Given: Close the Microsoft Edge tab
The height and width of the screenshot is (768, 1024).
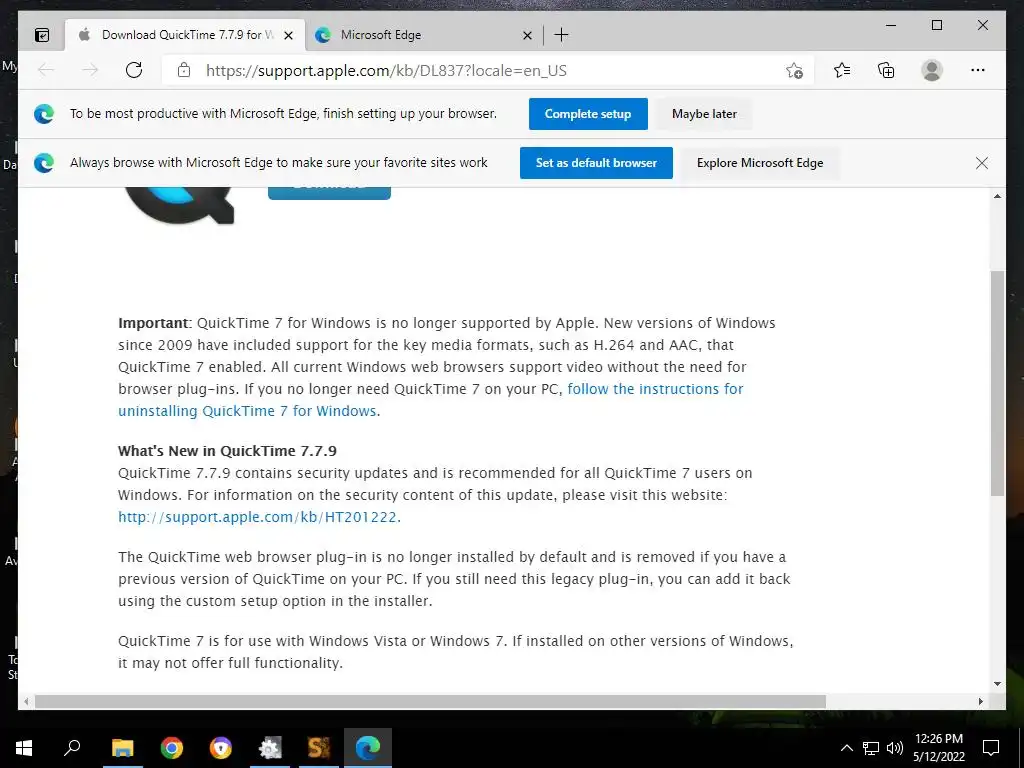Looking at the screenshot, I should 528,35.
